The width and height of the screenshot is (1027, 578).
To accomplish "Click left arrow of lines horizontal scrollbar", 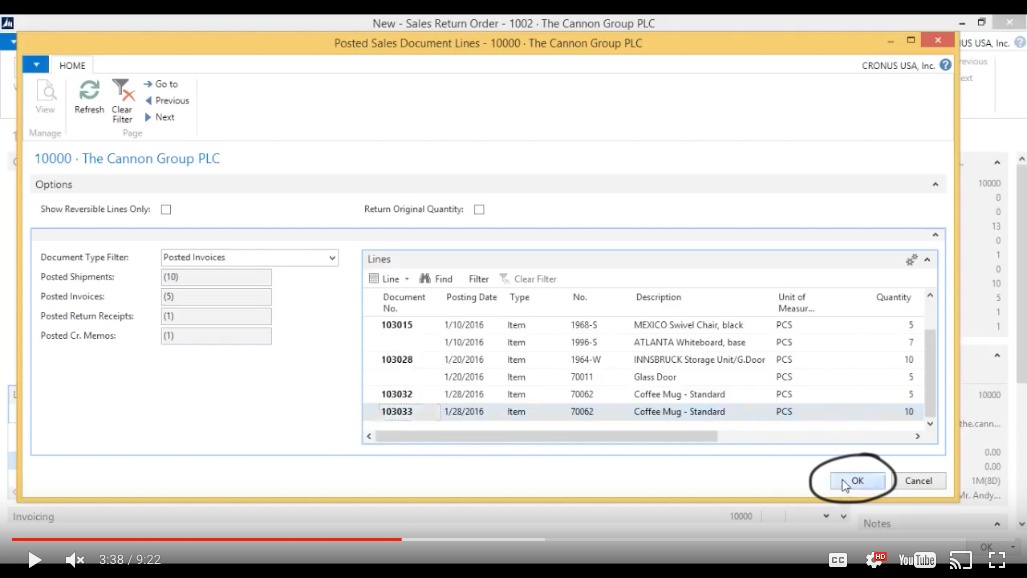I will pos(369,436).
